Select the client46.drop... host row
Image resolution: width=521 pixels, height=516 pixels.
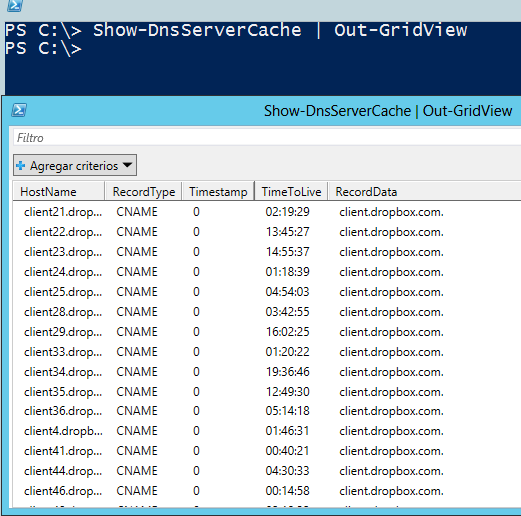pyautogui.click(x=267, y=491)
